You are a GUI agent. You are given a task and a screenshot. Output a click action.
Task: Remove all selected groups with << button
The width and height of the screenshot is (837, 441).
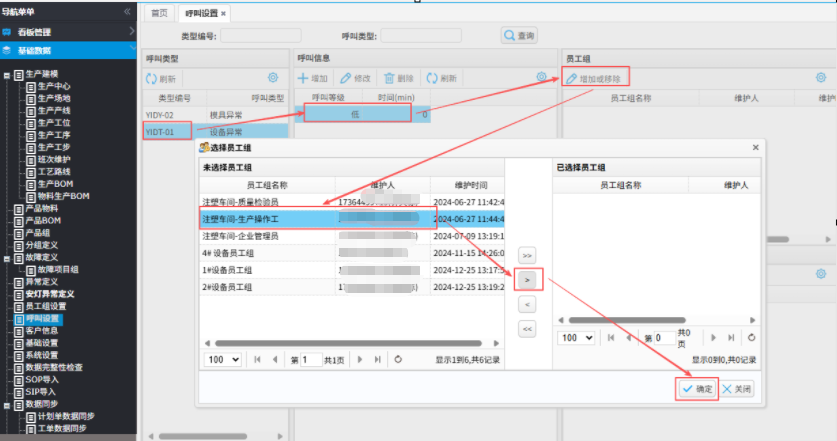(x=527, y=328)
